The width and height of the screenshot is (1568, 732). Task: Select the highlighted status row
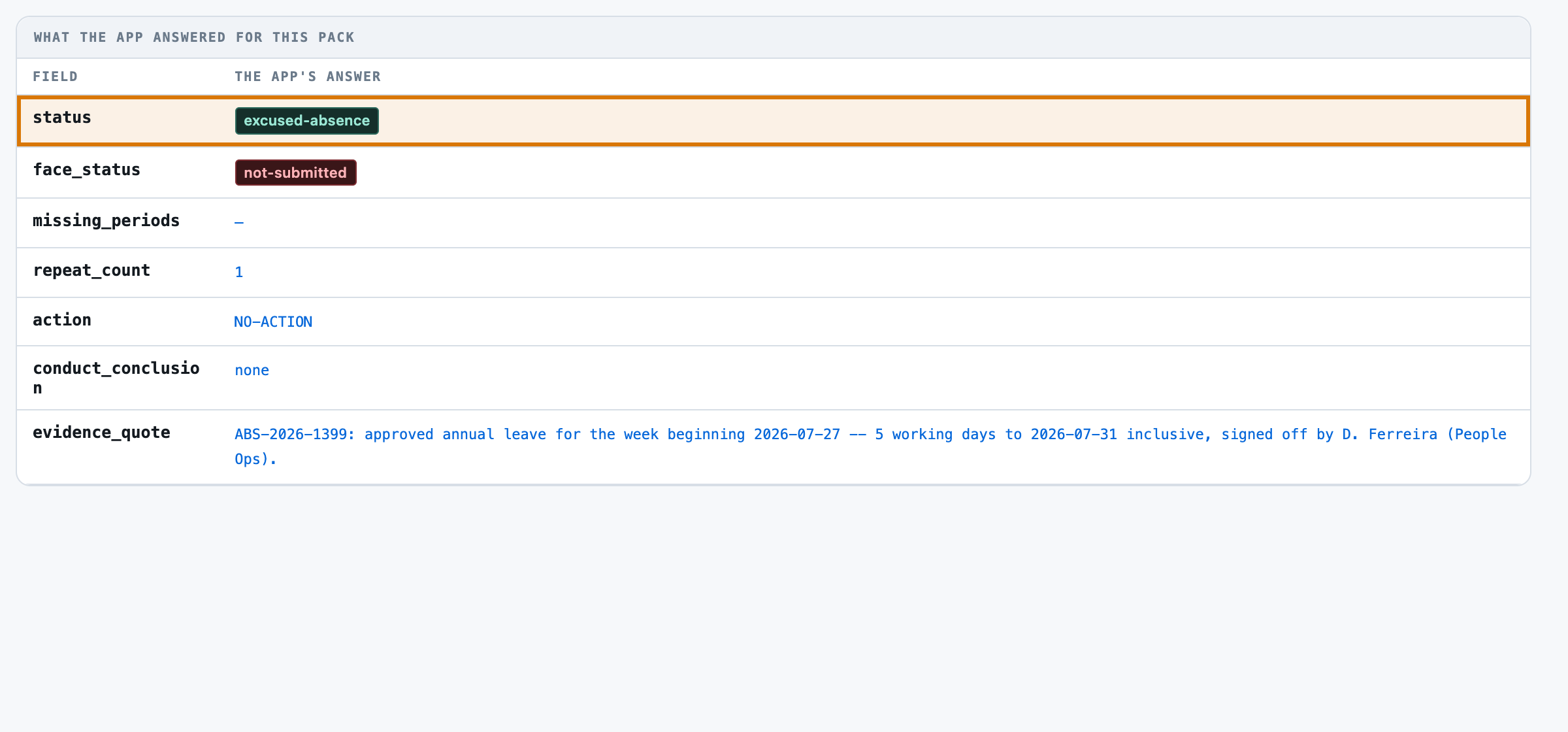pos(774,121)
